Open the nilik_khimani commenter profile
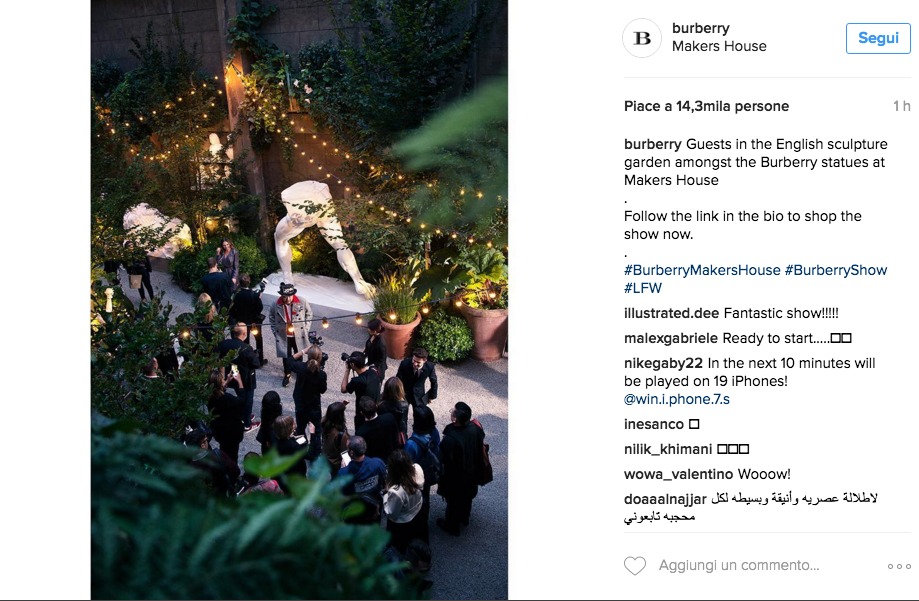The width and height of the screenshot is (919, 601). click(668, 450)
